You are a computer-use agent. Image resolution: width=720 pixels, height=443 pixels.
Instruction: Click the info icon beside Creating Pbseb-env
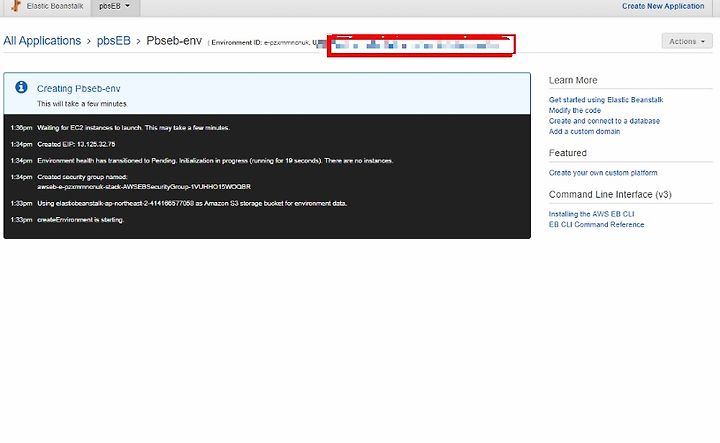tap(21, 87)
